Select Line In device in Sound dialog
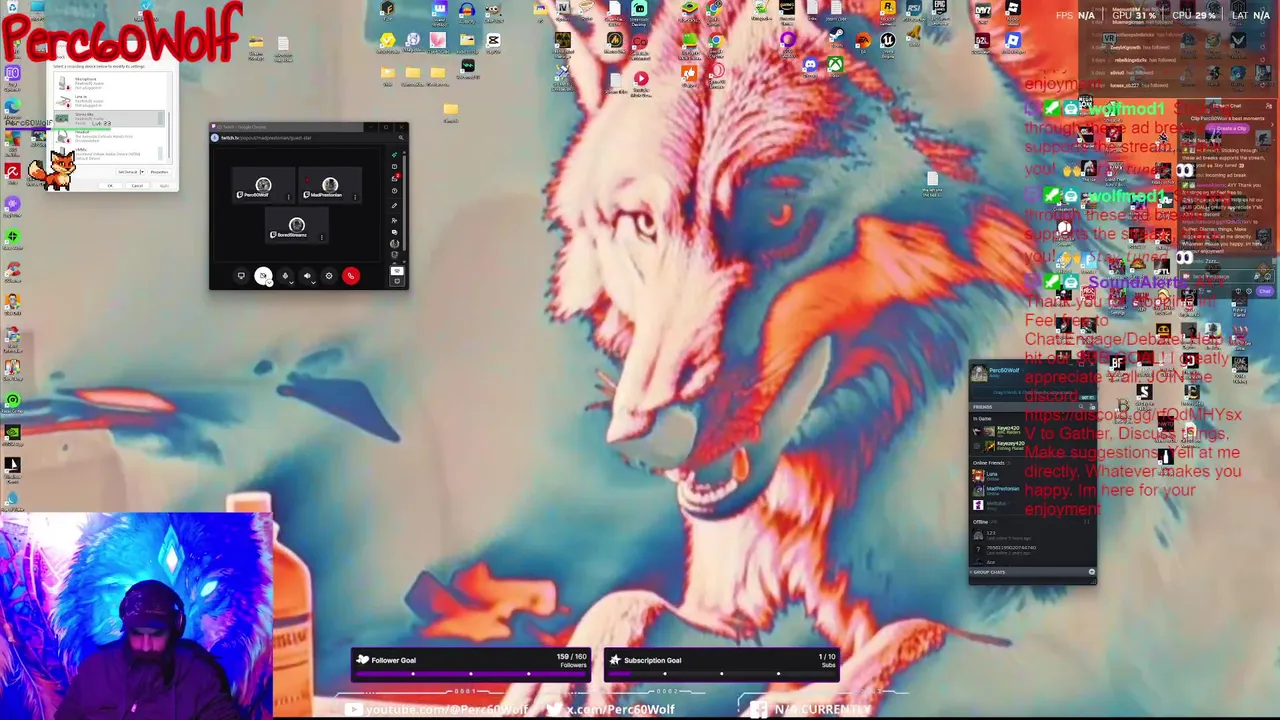 [x=109, y=101]
